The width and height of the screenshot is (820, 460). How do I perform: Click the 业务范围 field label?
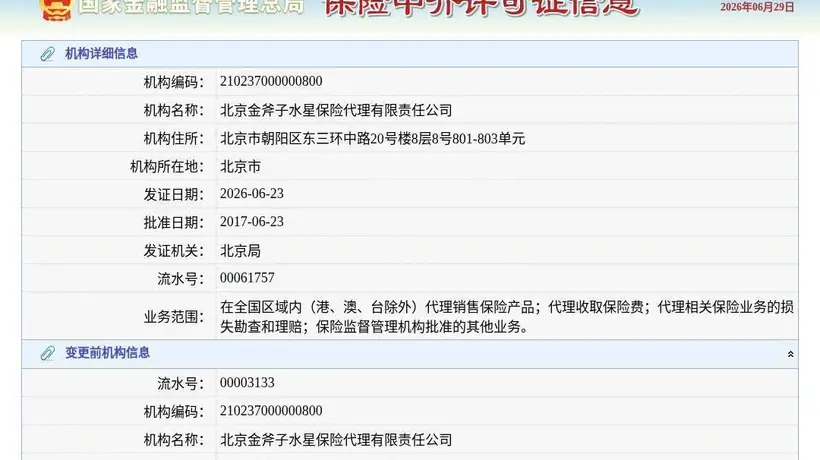point(174,317)
